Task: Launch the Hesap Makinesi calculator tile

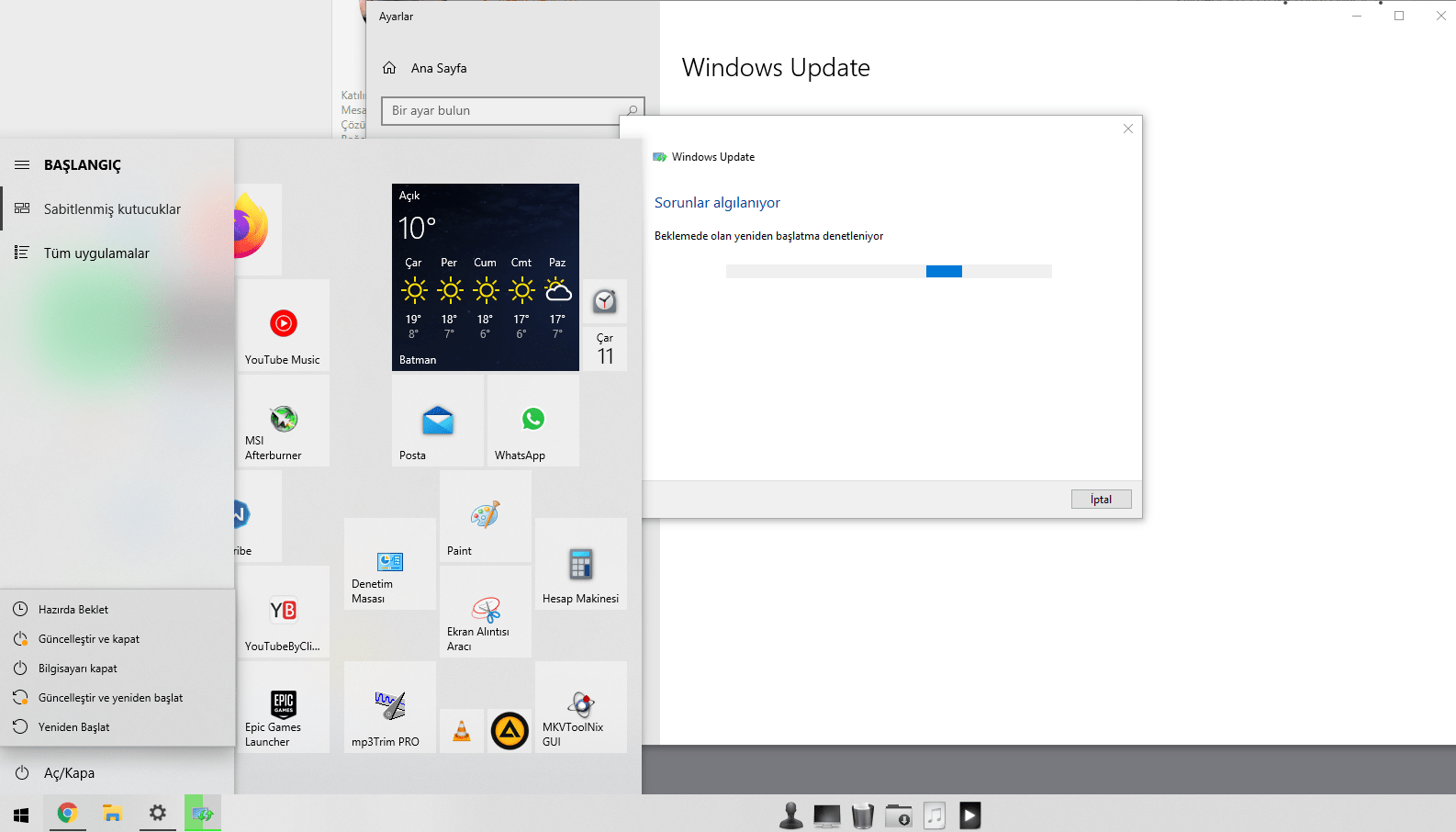Action: 581,564
